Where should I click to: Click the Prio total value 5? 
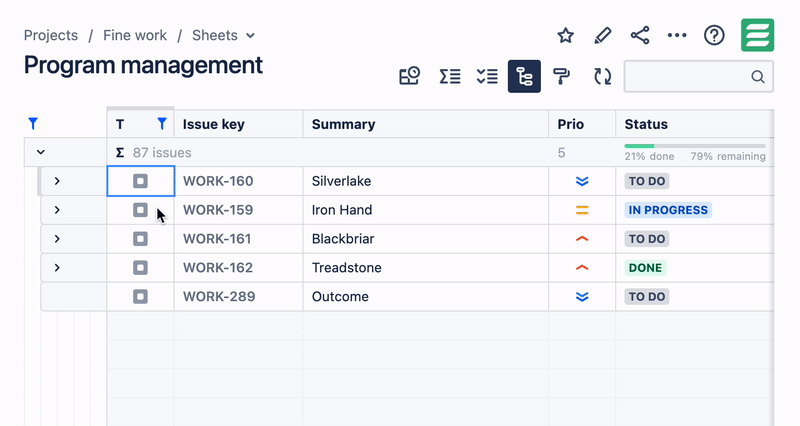click(x=561, y=153)
